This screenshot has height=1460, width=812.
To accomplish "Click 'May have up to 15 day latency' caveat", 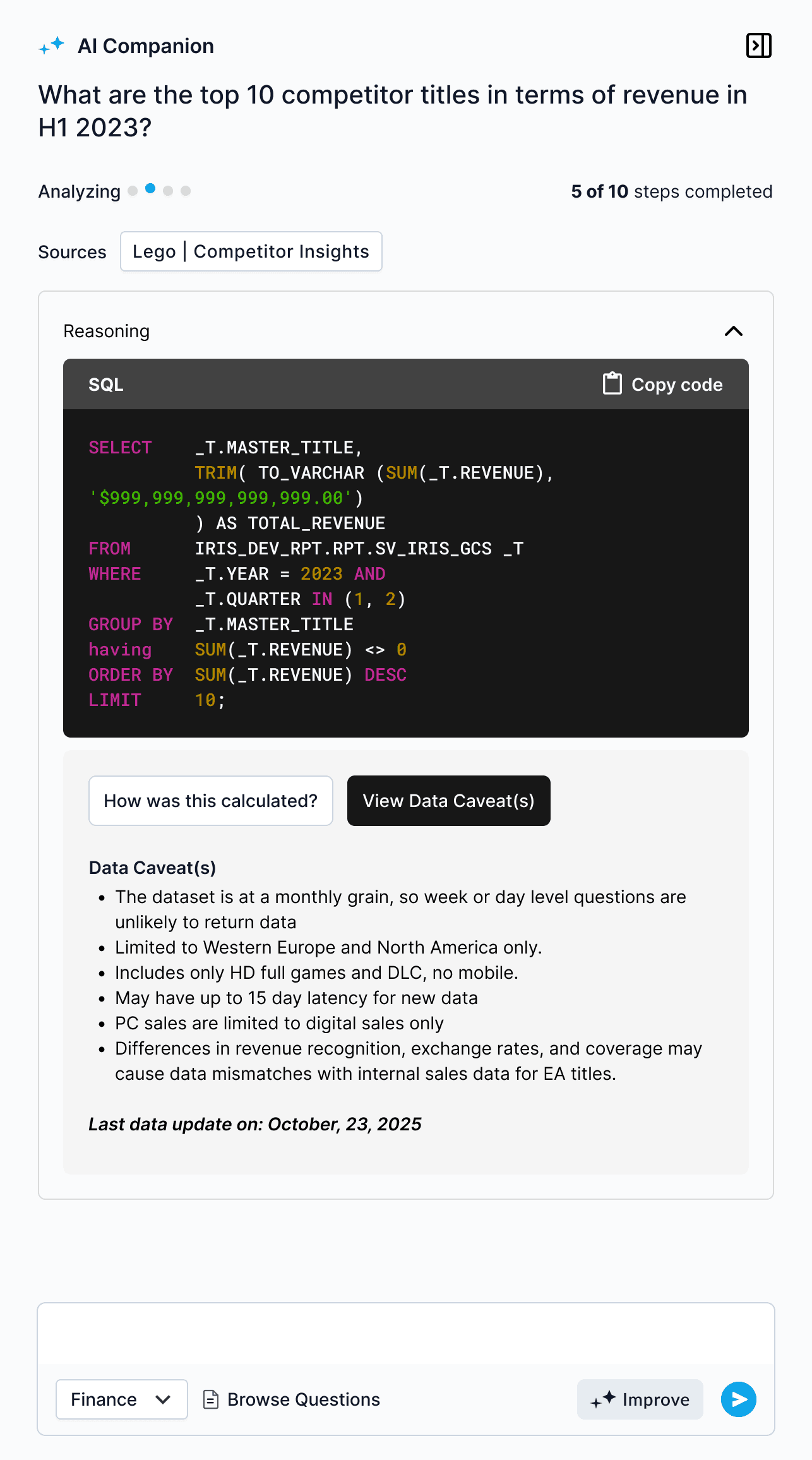I will [x=296, y=998].
